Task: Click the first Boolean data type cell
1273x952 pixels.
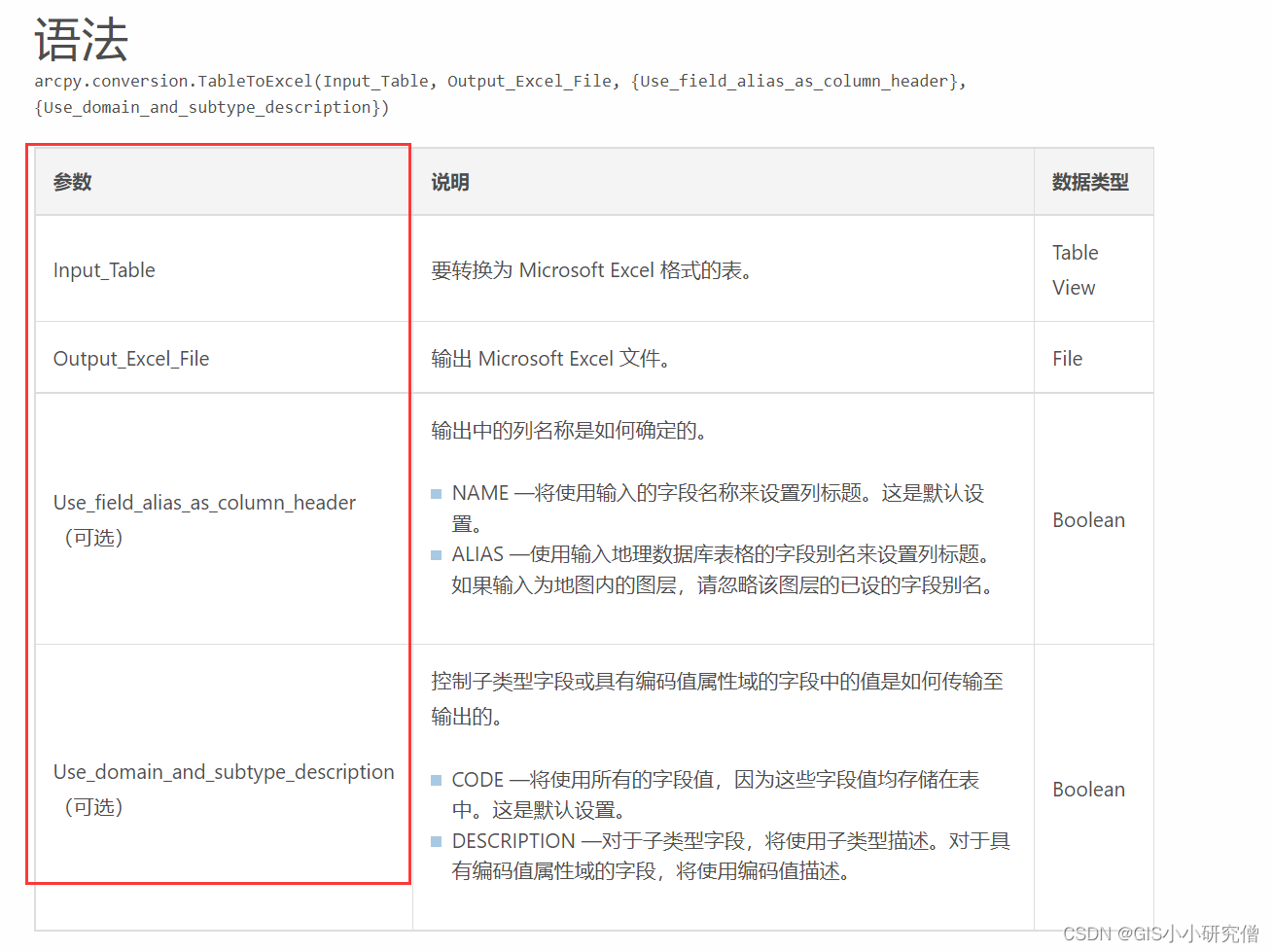Action: [1088, 520]
